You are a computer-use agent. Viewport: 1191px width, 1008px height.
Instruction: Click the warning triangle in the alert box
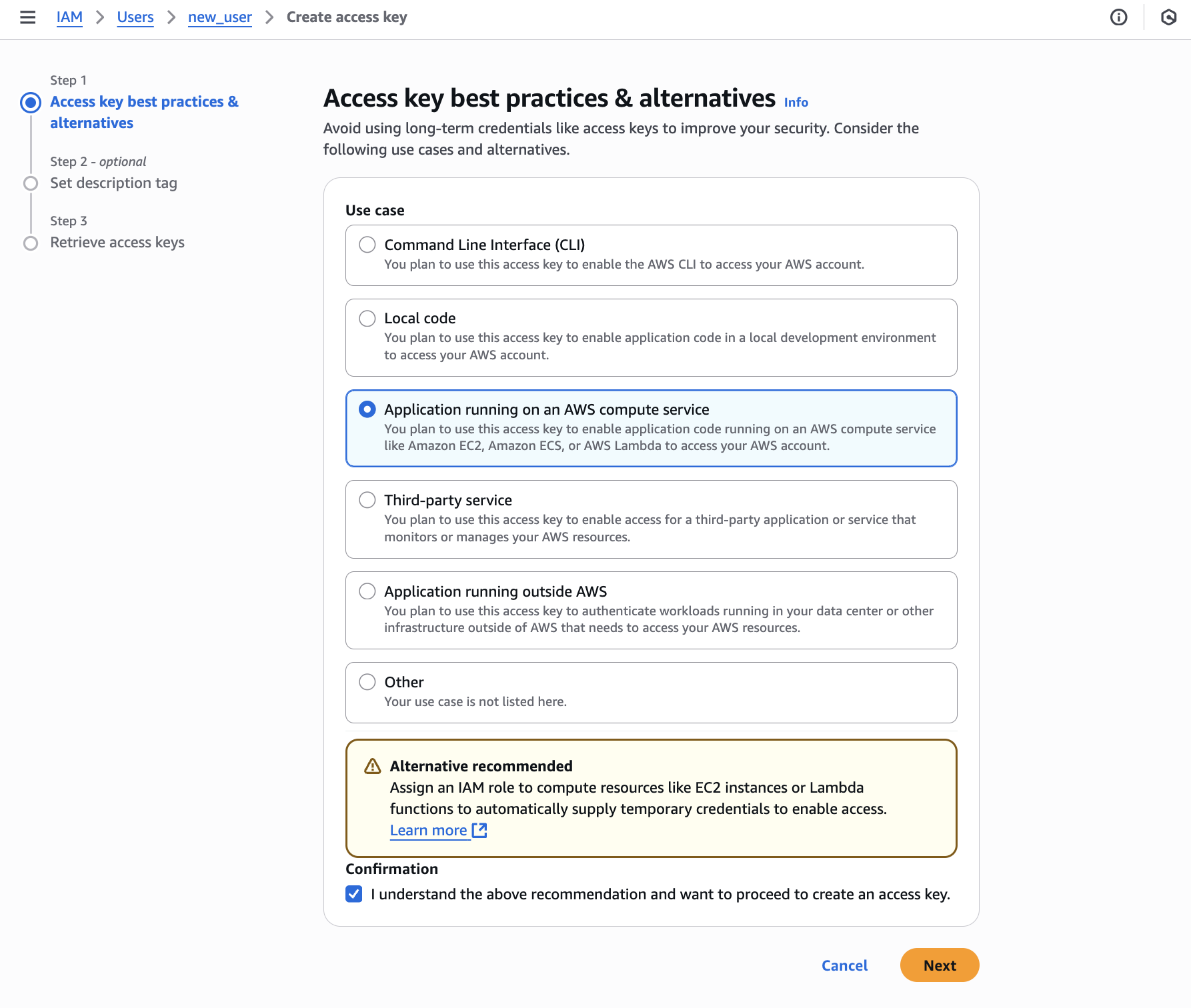[373, 766]
